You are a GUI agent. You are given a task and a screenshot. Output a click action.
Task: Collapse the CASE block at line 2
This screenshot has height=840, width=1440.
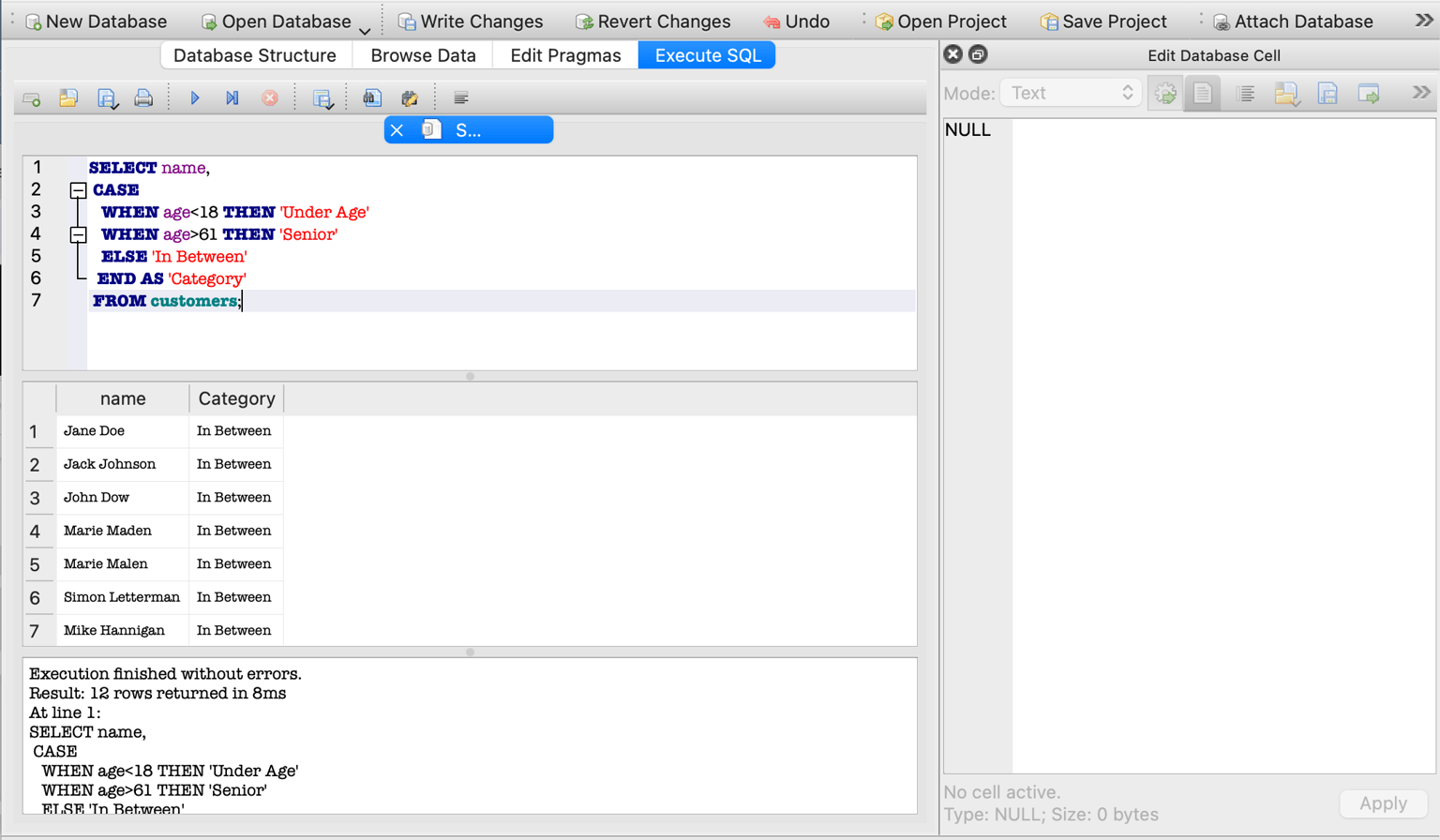coord(79,190)
